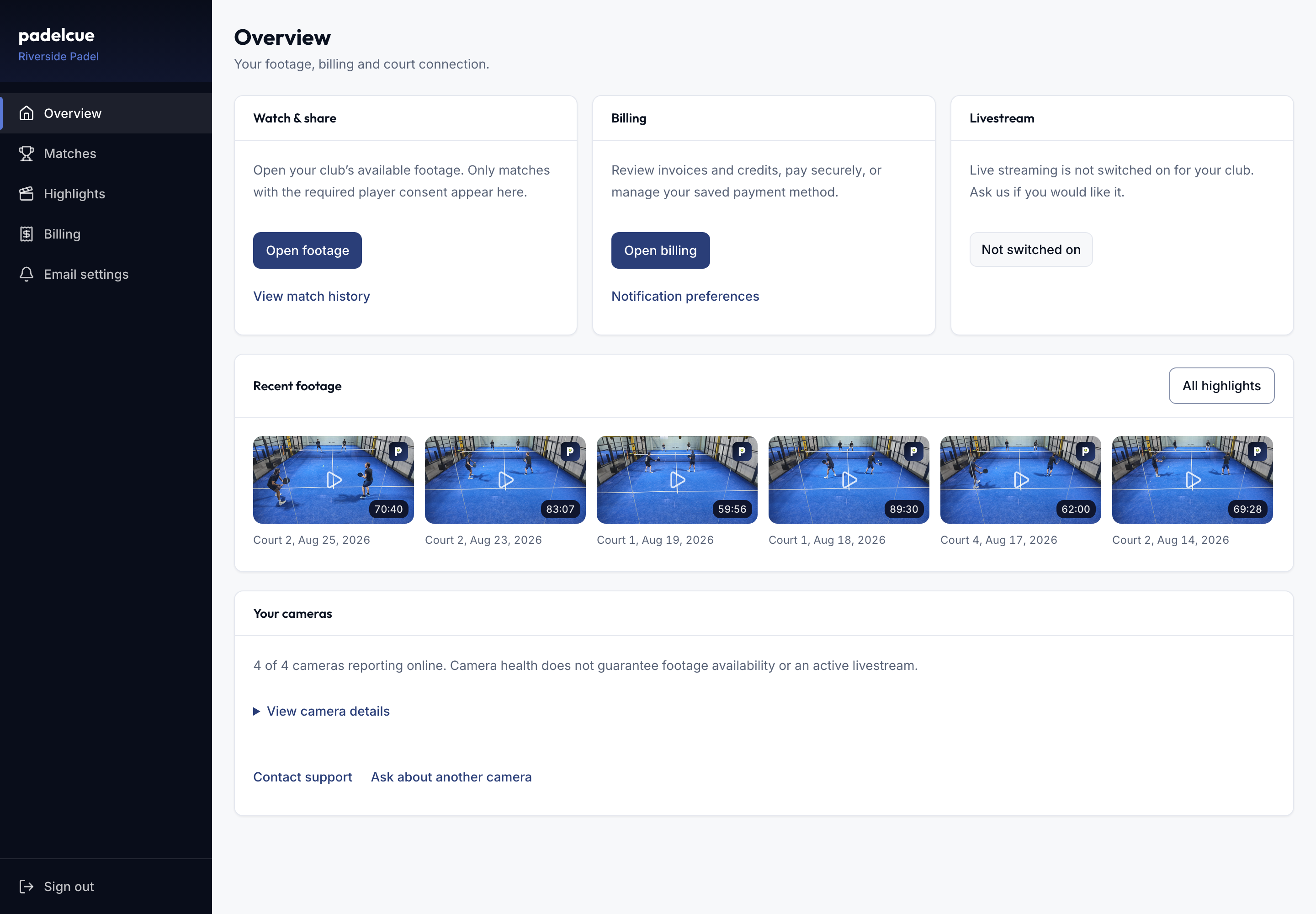Play the Court 1, Aug 19 video
This screenshot has width=1316, height=914.
(678, 480)
